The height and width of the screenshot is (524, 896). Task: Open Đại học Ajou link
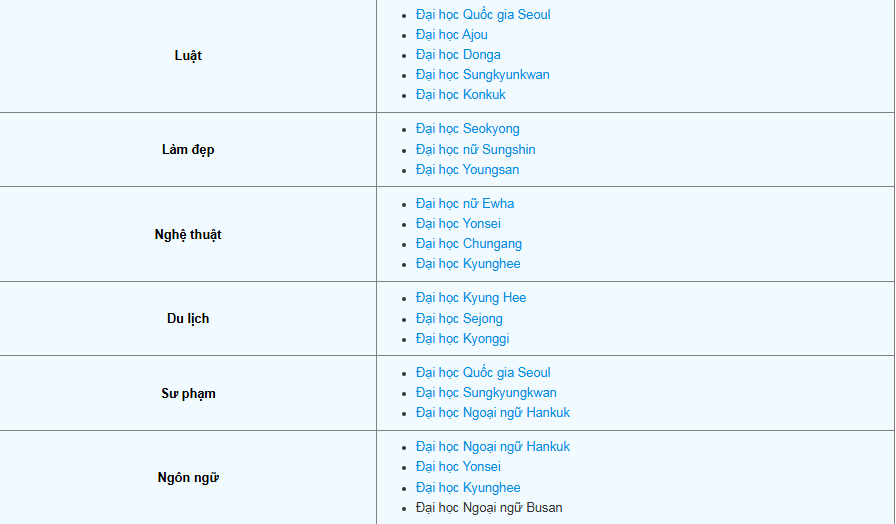pos(452,35)
